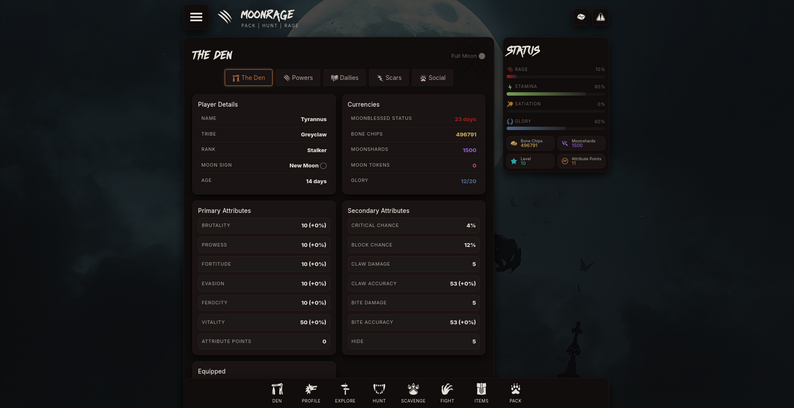Screen dimensions: 794x408
Task: Switch to the Dailies tab
Action: [344, 78]
